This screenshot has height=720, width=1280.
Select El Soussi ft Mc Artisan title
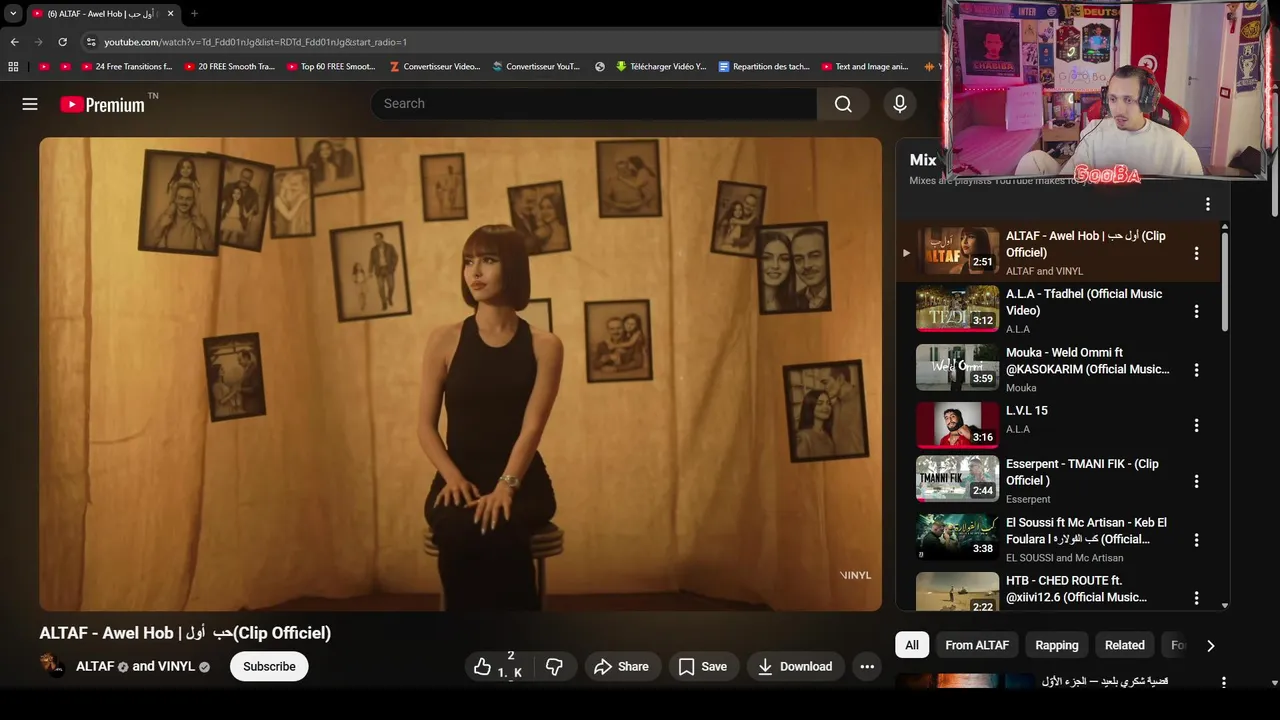(x=1086, y=531)
